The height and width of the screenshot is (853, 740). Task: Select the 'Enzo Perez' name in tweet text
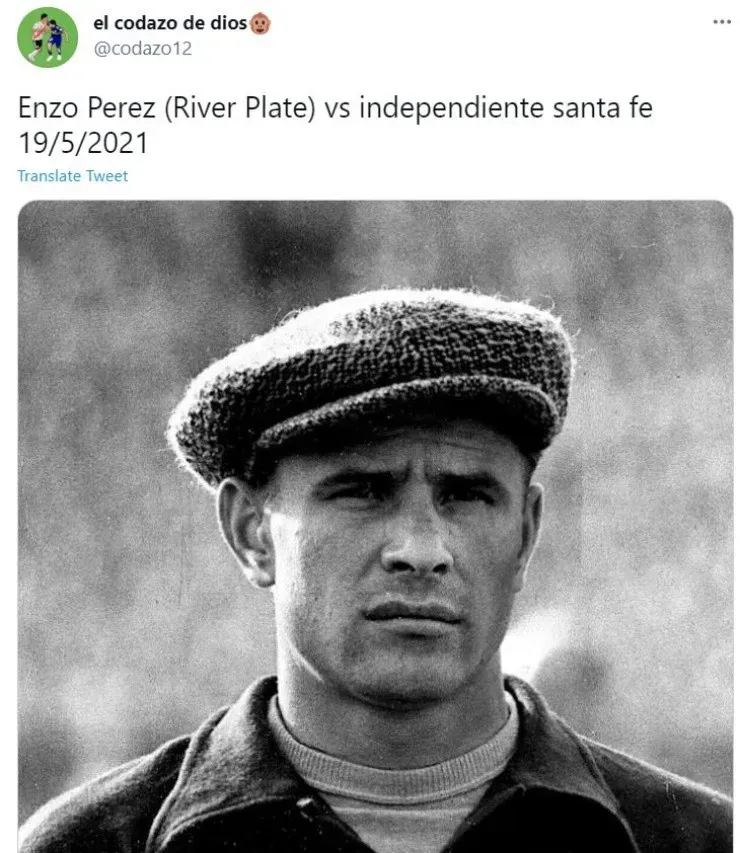pyautogui.click(x=87, y=107)
